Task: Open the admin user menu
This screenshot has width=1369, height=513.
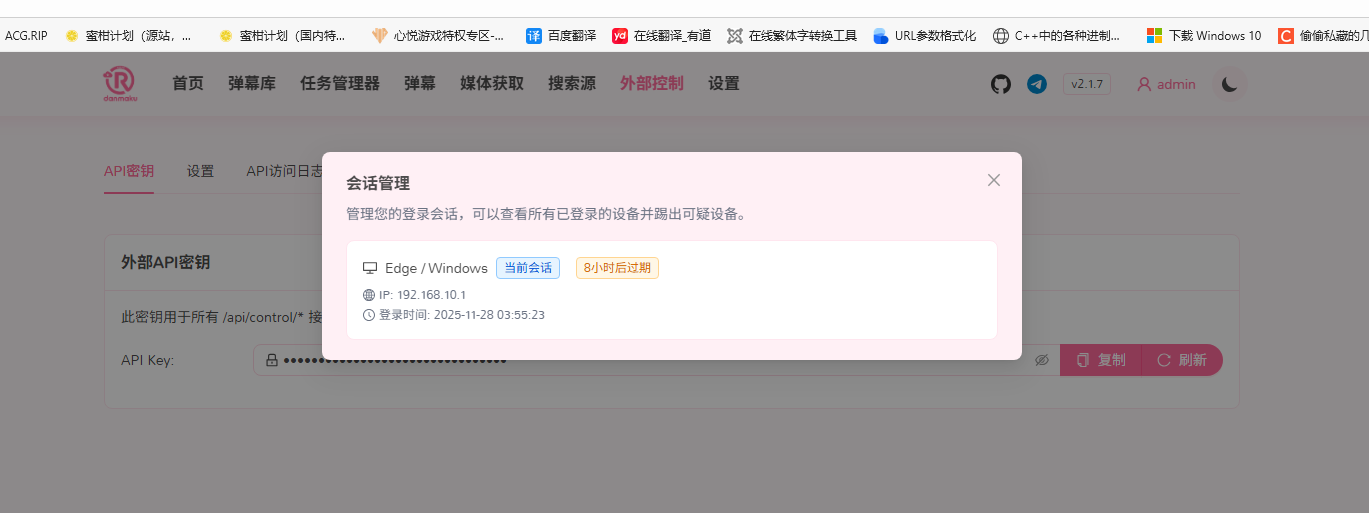Action: tap(1166, 84)
